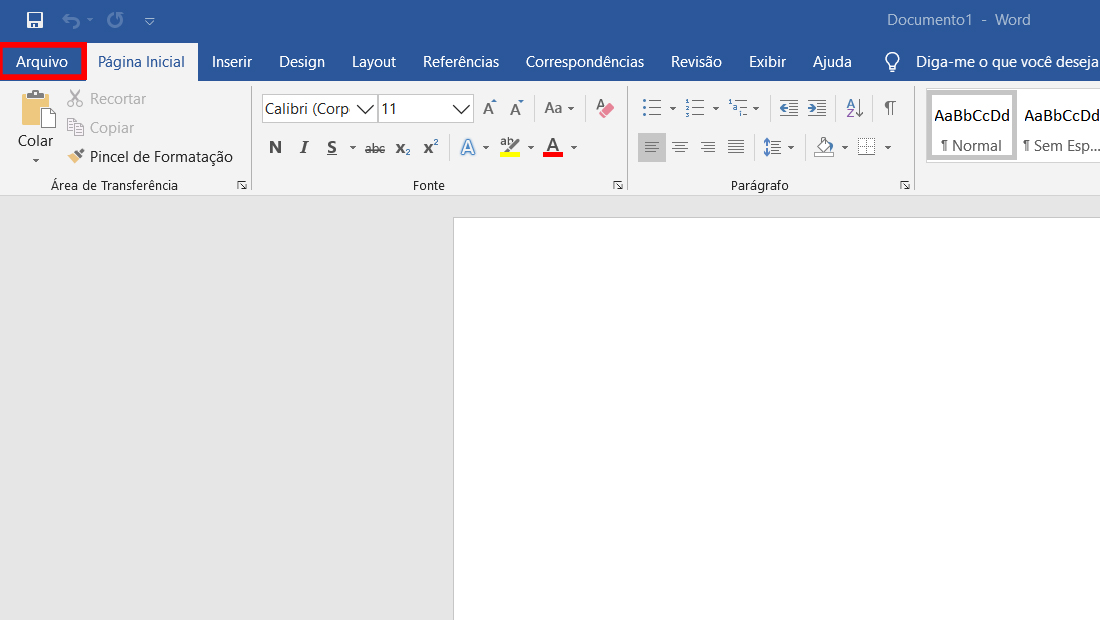Screen dimensions: 1100x620
Task: Open the Calibri font name dropdown
Action: 365,109
